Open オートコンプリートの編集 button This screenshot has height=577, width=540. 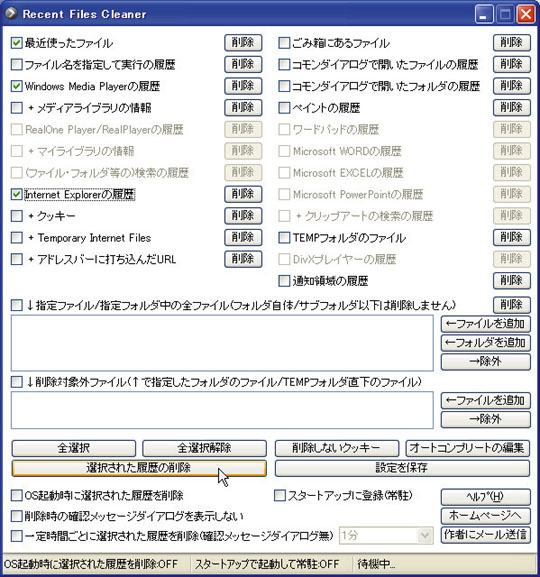467,448
